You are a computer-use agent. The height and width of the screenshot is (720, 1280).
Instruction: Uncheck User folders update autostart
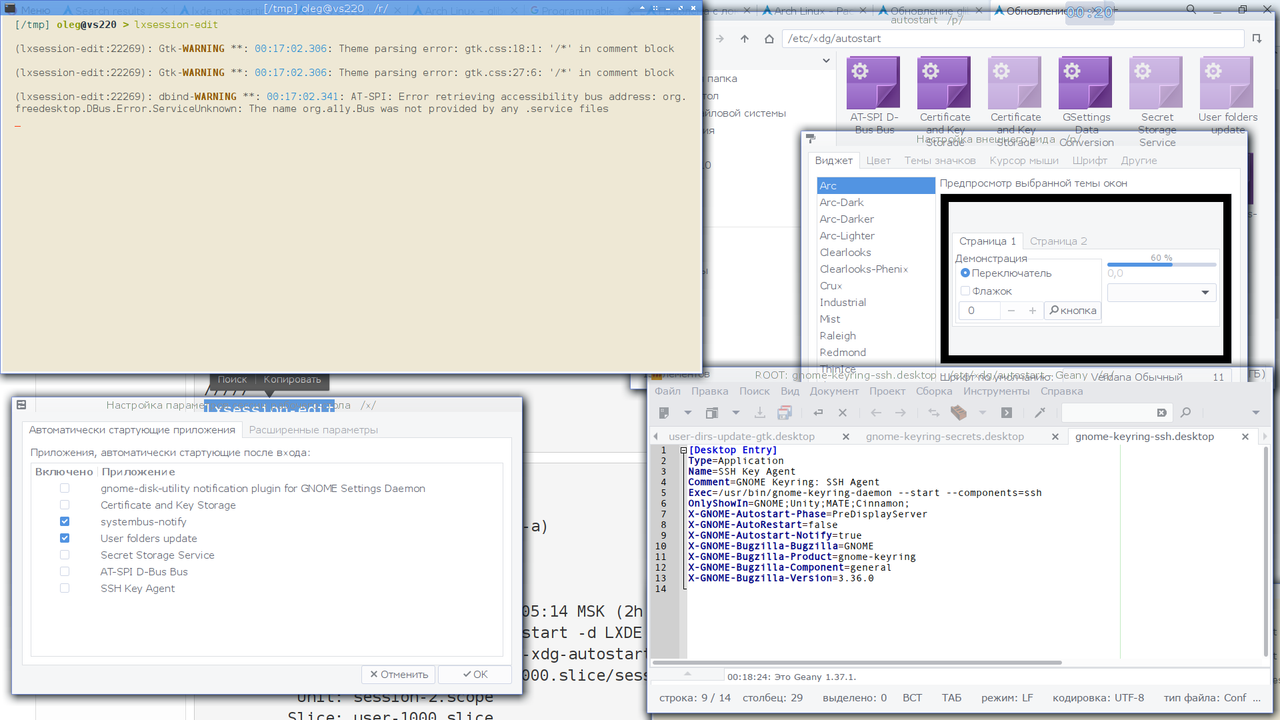pyautogui.click(x=65, y=538)
